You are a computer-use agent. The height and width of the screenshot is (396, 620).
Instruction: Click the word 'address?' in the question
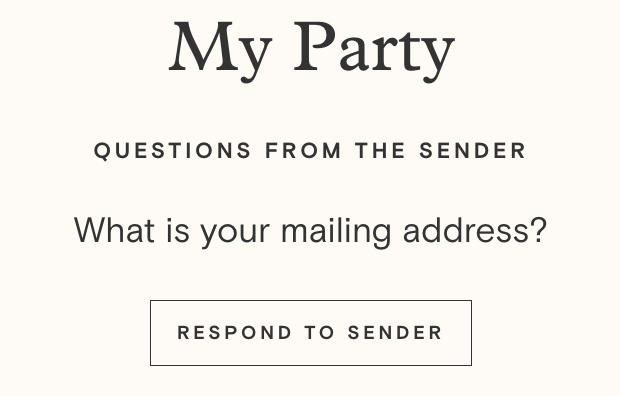[x=475, y=230]
